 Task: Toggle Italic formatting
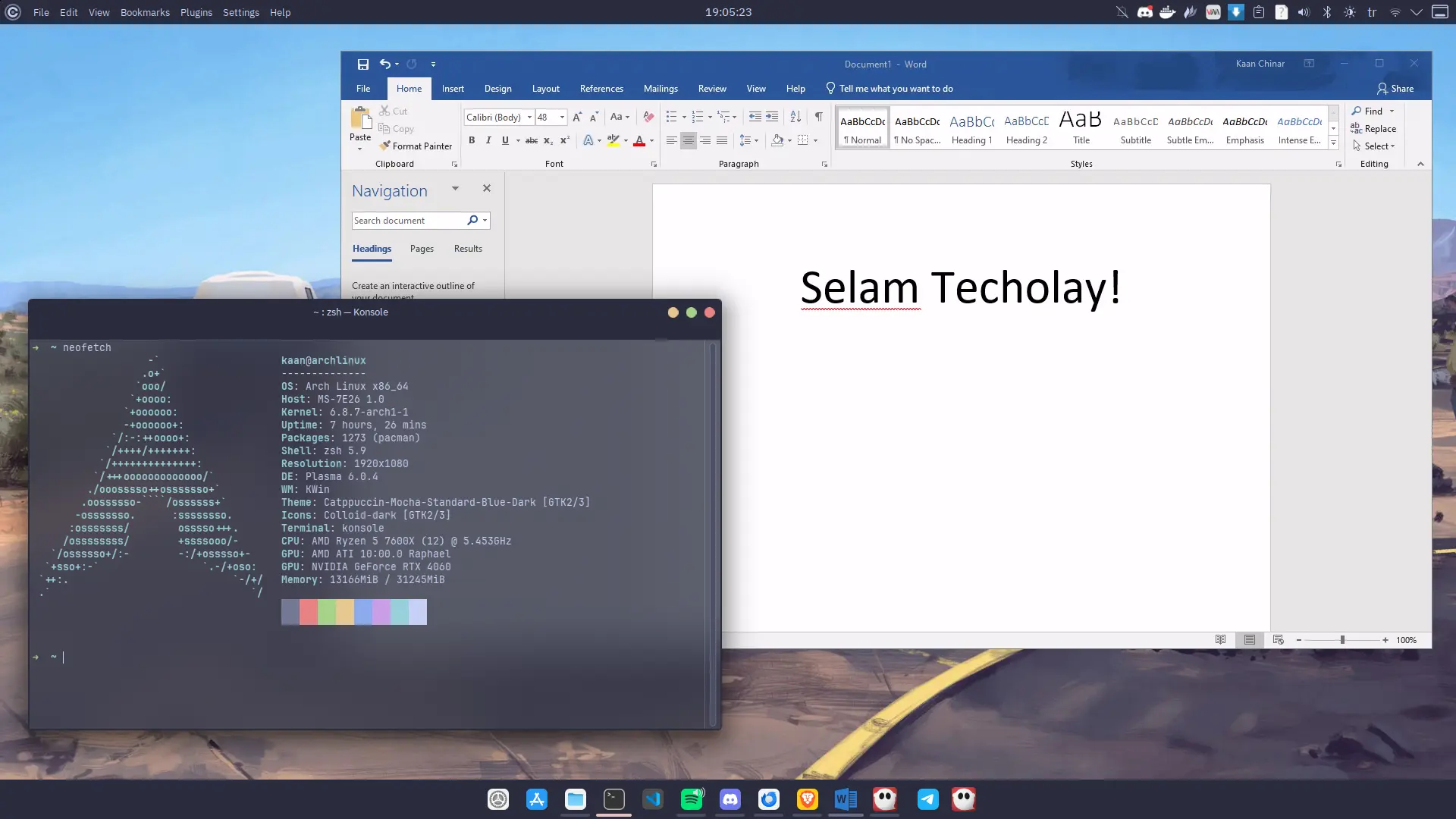(488, 140)
